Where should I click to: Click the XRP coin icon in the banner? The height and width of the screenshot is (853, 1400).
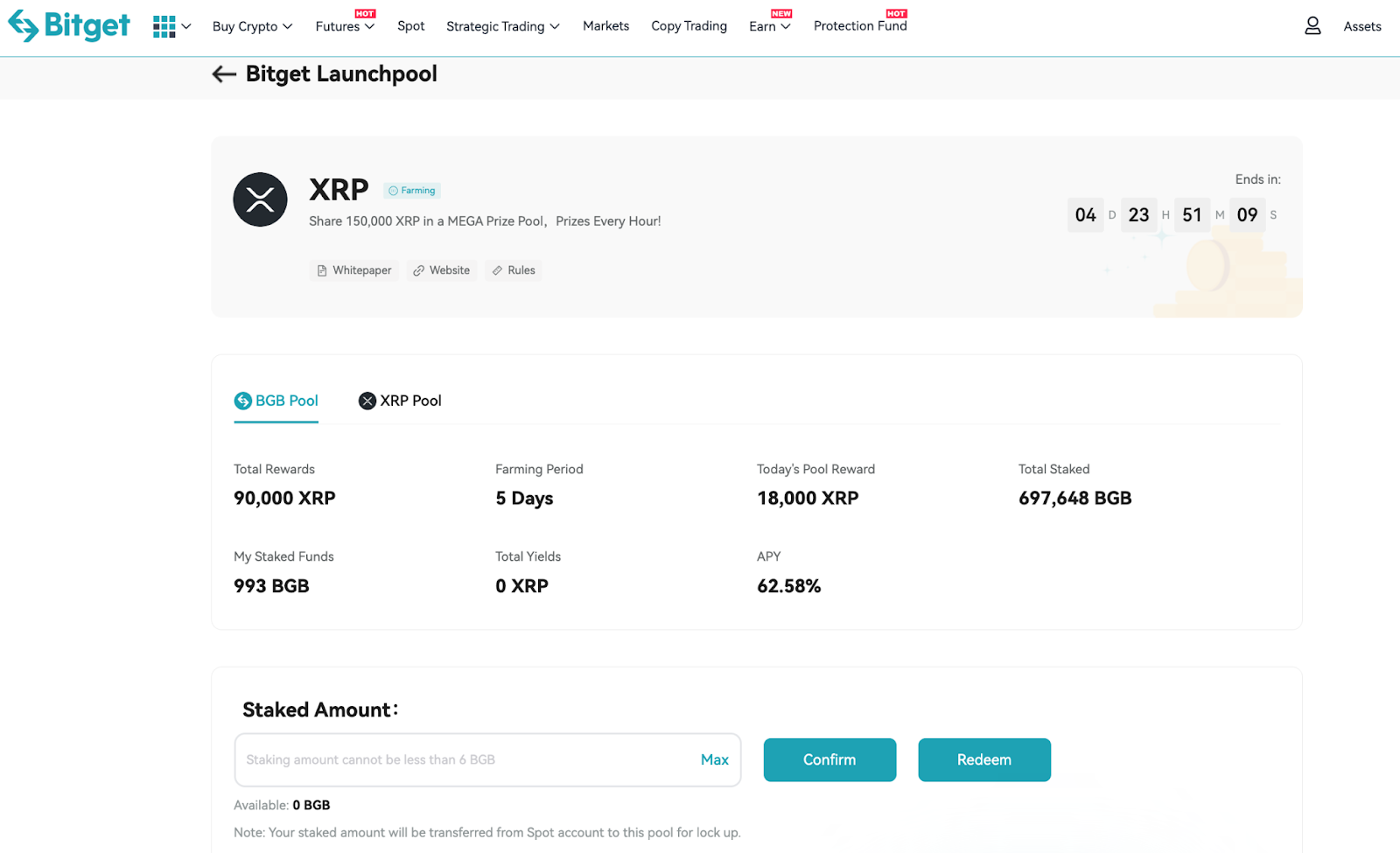click(259, 199)
